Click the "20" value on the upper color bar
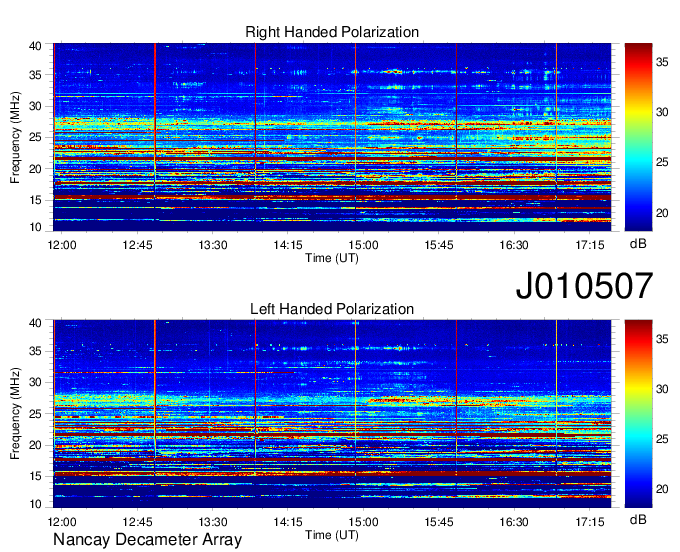Image resolution: width=680 pixels, height=552 pixels. pos(662,213)
